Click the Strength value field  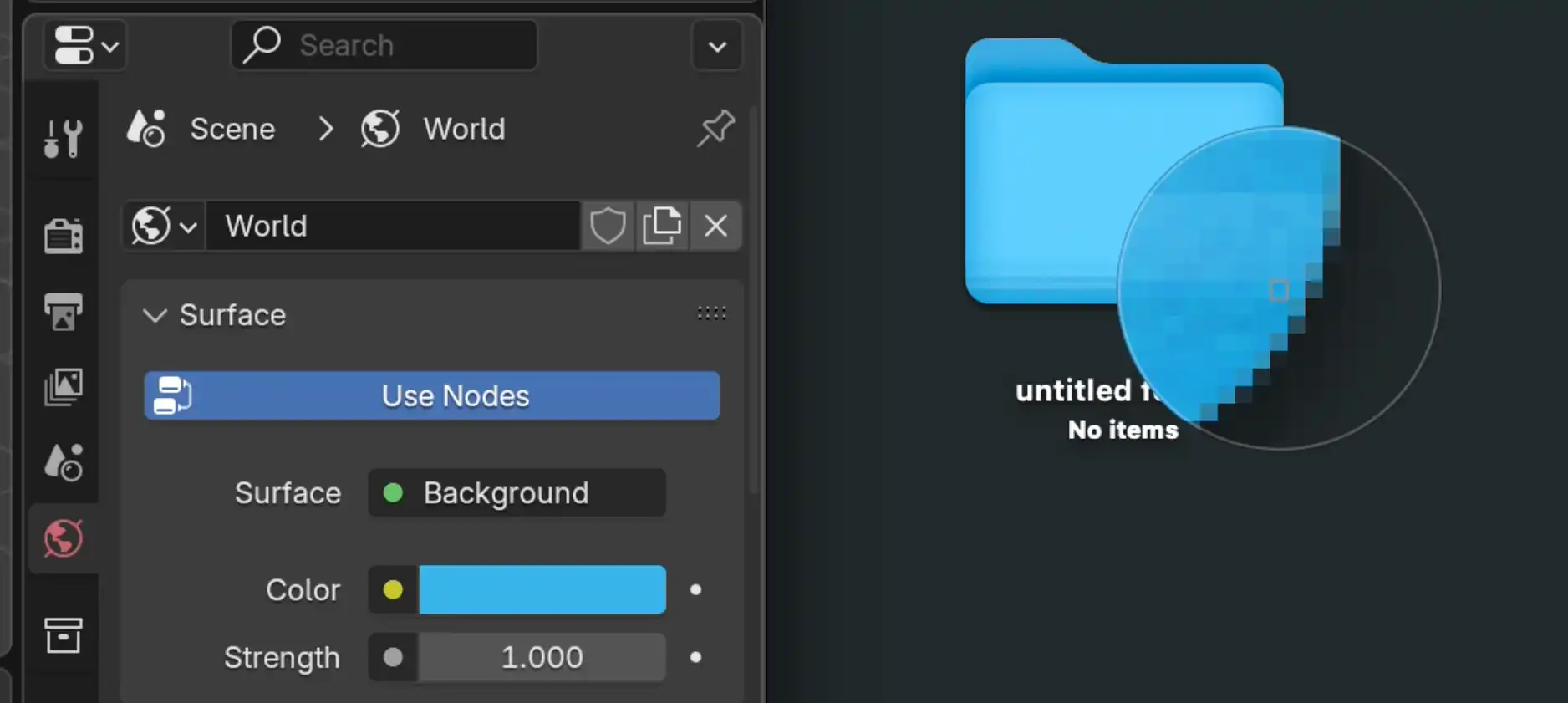tap(542, 657)
